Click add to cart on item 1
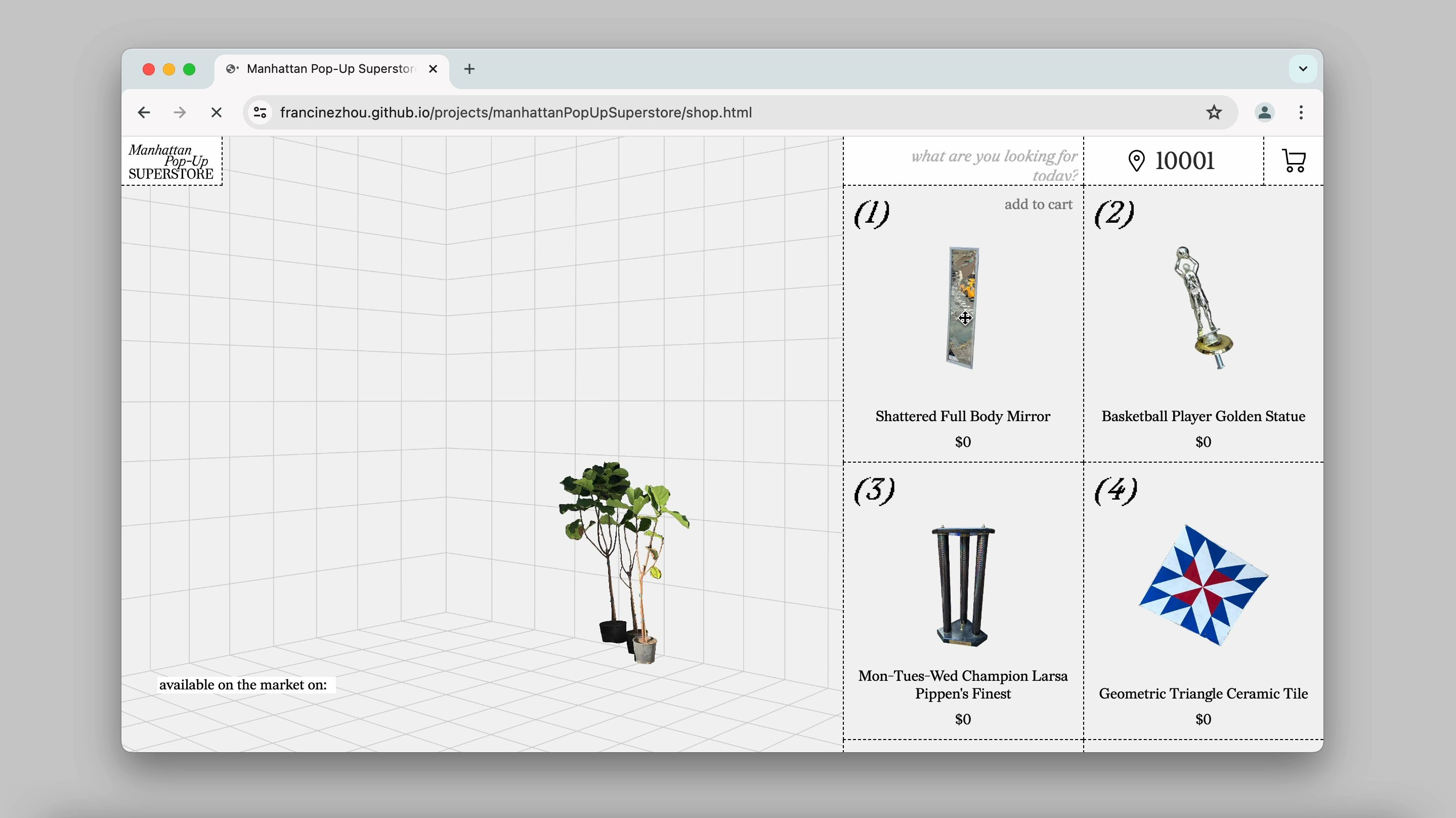The image size is (1456, 818). (1038, 204)
